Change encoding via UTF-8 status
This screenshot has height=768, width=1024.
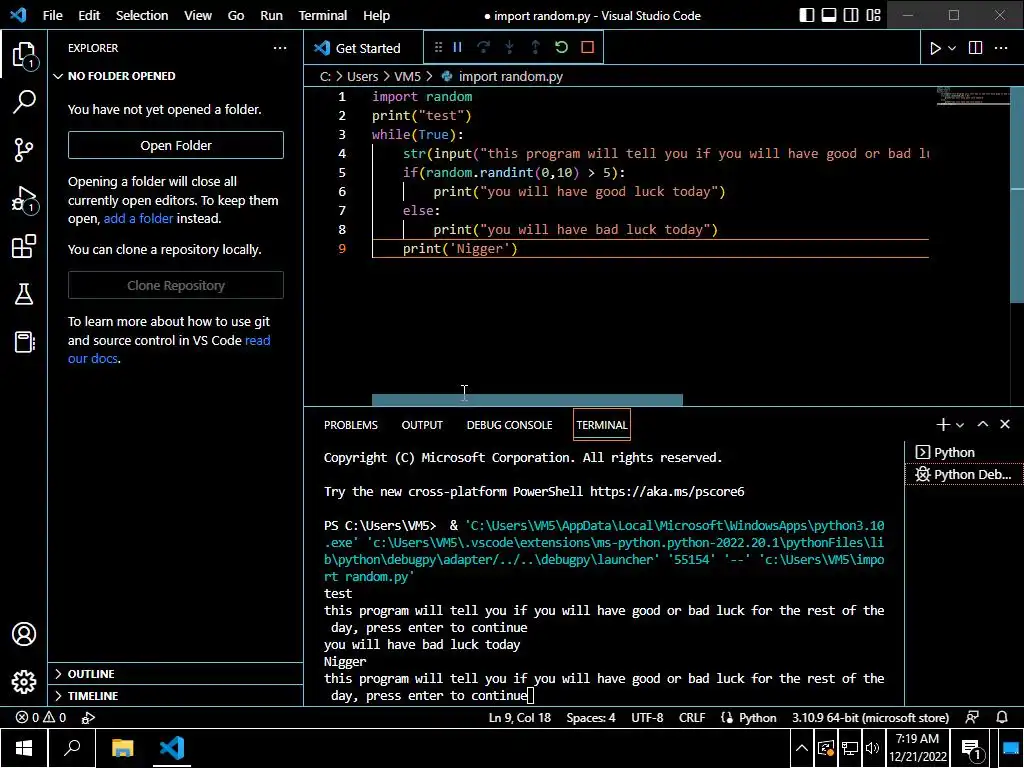click(647, 717)
